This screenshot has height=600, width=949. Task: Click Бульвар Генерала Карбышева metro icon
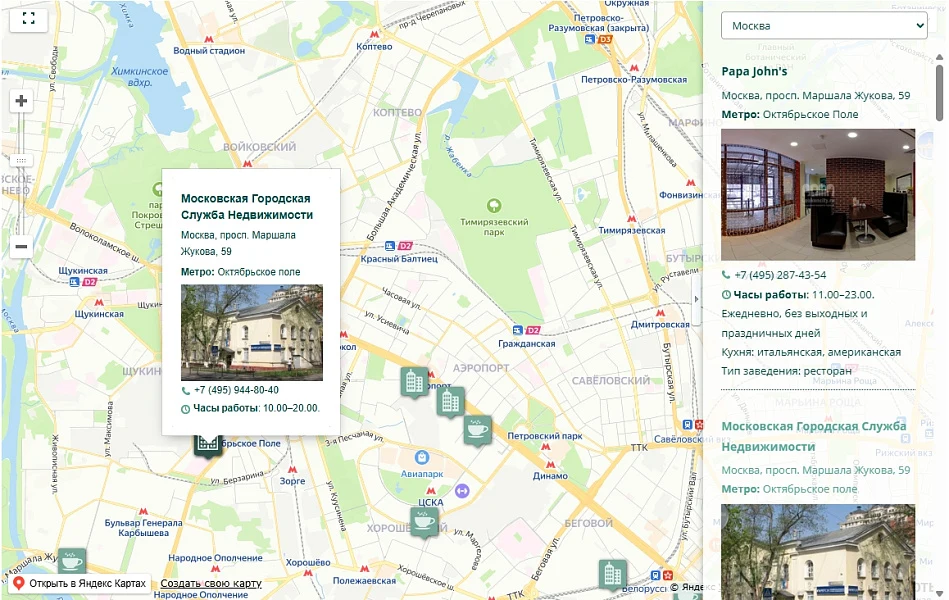(x=143, y=512)
